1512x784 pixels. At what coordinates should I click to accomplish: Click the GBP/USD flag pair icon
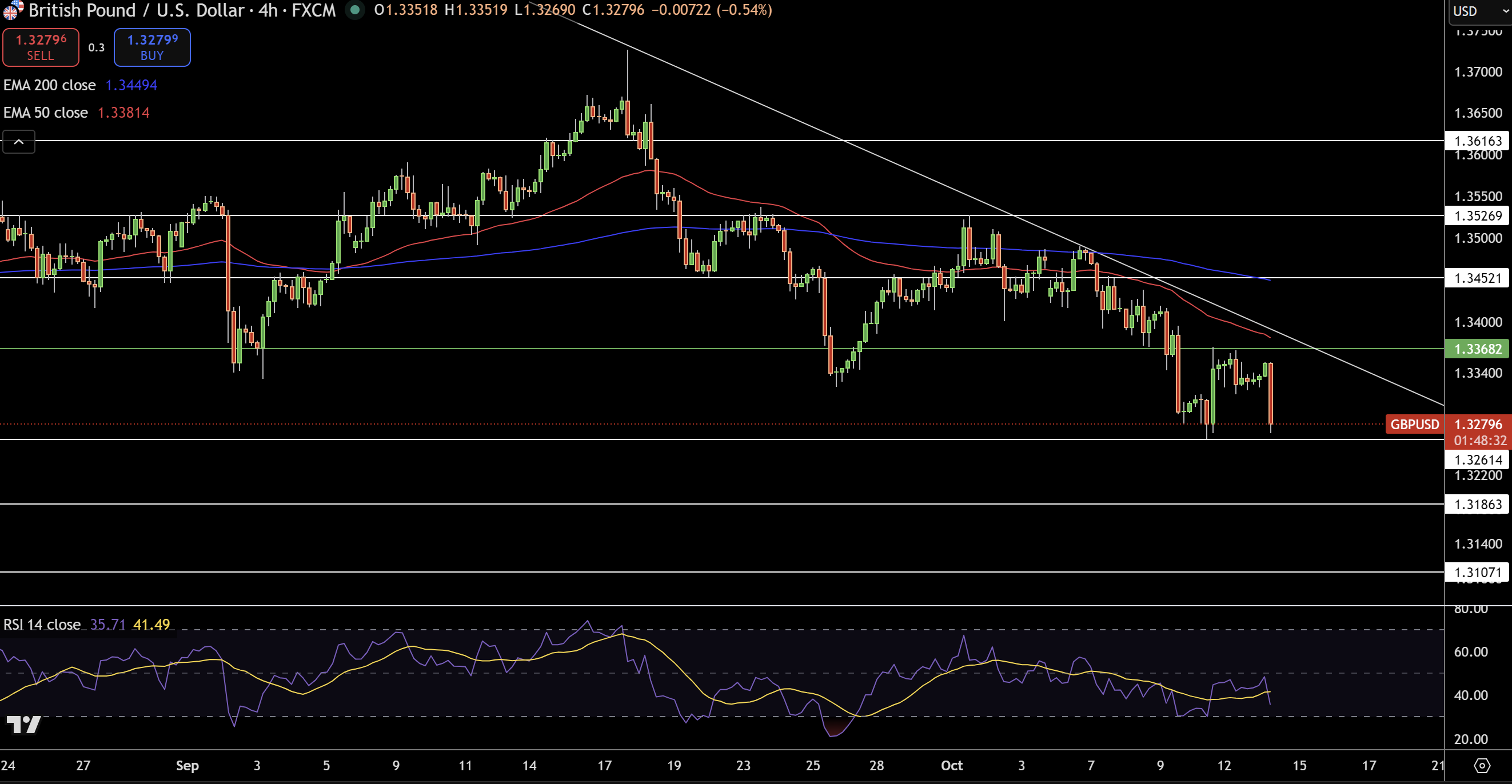pos(13,10)
